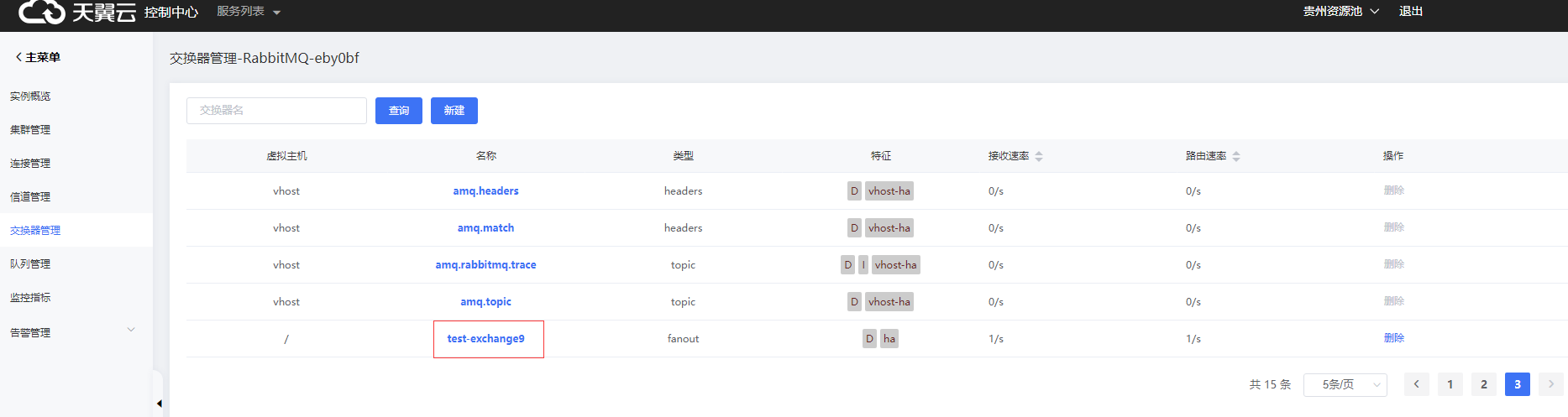Open 队列管理 in the sidebar

[x=30, y=263]
